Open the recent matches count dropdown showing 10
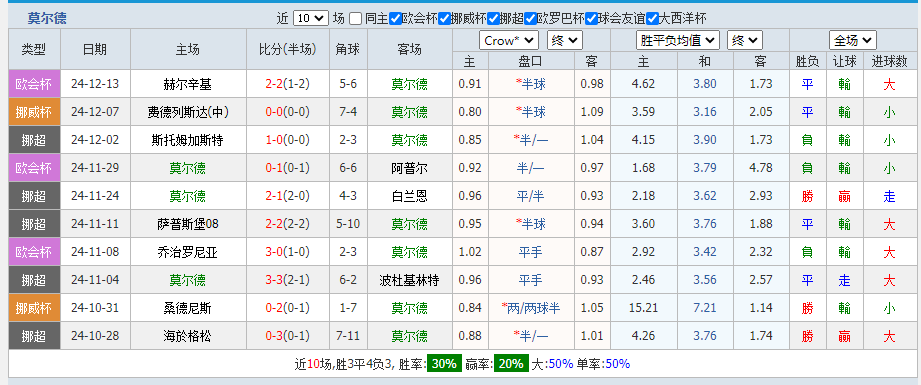This screenshot has height=385, width=921. pyautogui.click(x=310, y=19)
